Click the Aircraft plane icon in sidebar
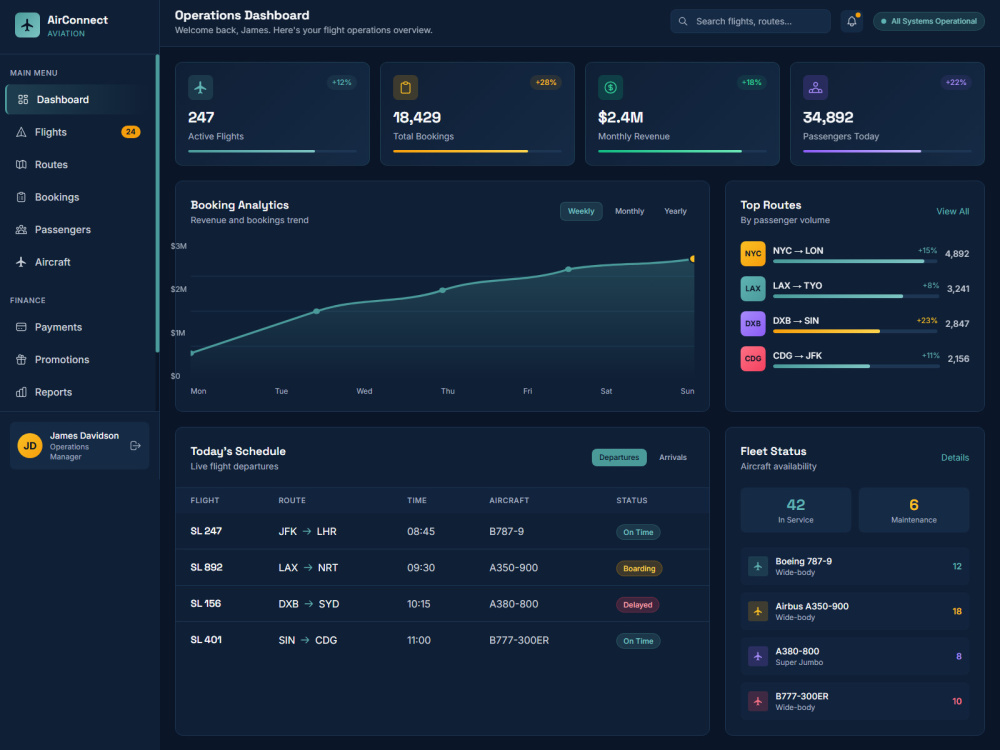1000x750 pixels. click(21, 262)
